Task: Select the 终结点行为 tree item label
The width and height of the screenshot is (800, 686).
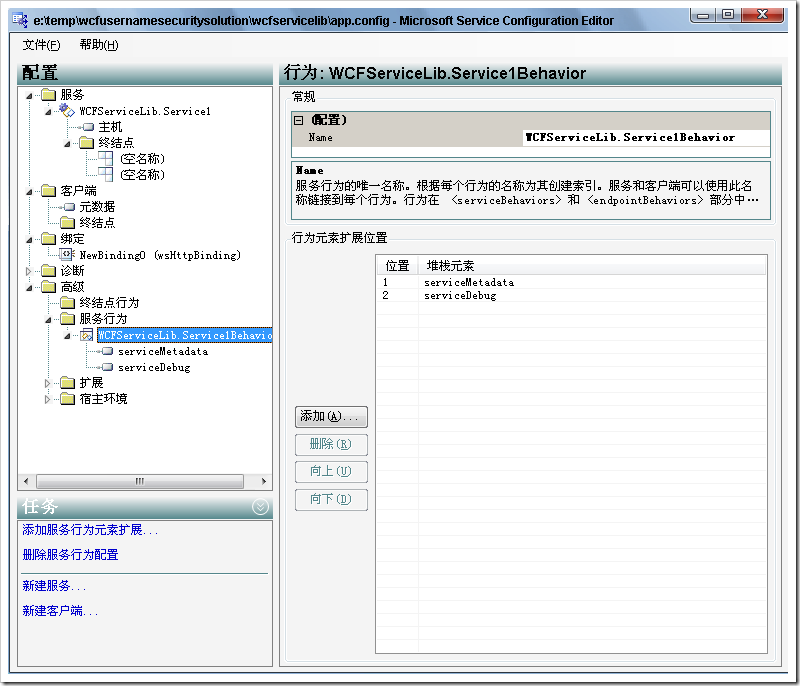Action: click(109, 303)
